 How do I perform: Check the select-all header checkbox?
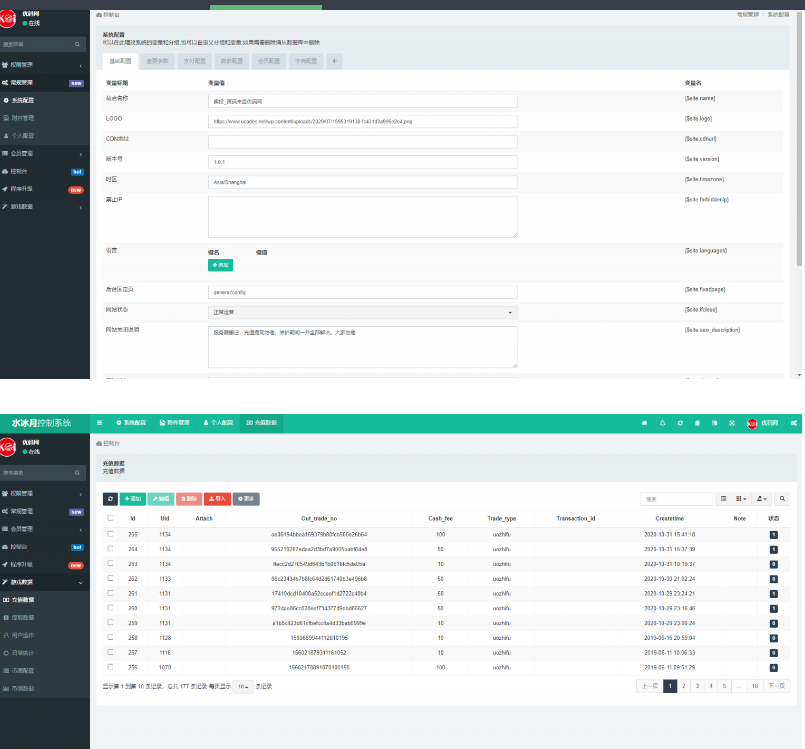pos(110,519)
